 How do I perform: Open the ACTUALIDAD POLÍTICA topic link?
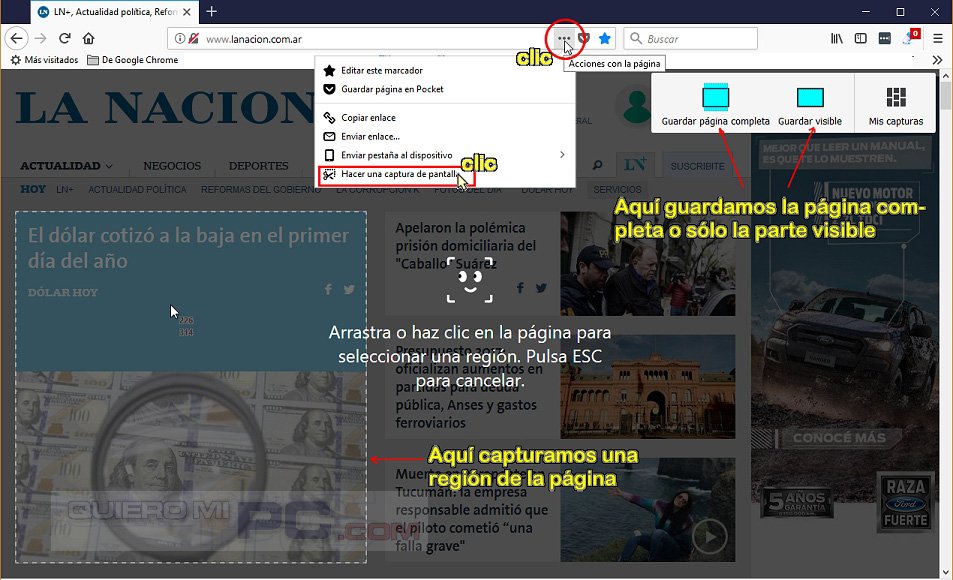pos(137,189)
